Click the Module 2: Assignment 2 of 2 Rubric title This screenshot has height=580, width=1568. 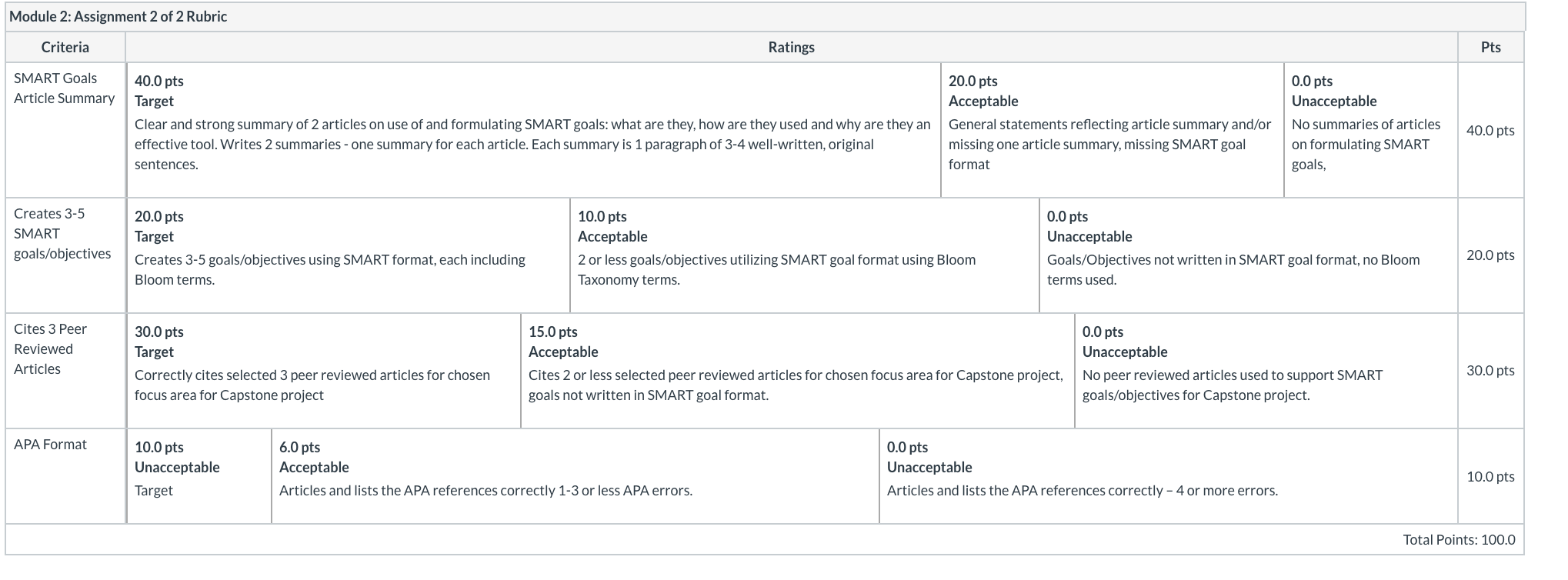[118, 17]
